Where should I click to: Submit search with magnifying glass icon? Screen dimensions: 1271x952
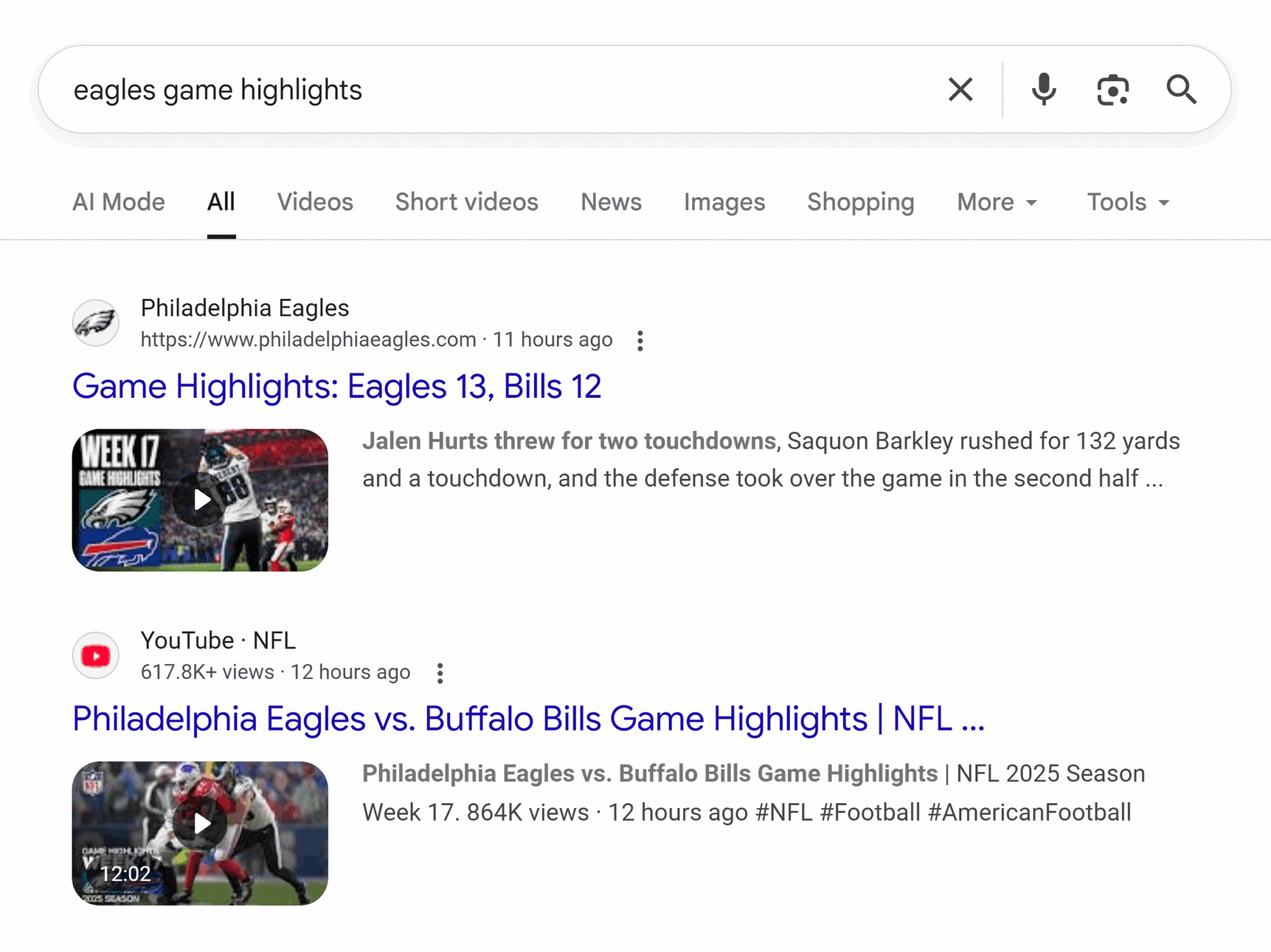point(1181,89)
